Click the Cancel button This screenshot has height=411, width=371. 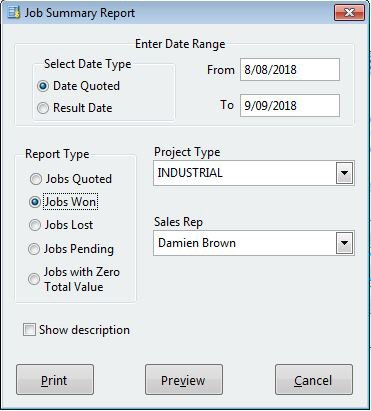point(314,380)
